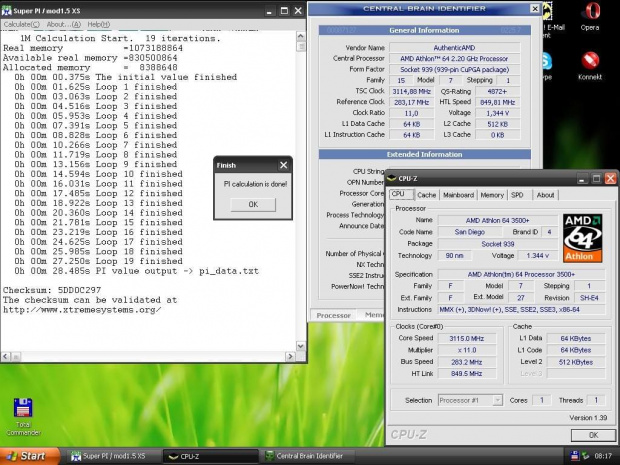Switch to Super PI via the taskbar button
Viewport: 620px width, 465px height.
[x=112, y=456]
